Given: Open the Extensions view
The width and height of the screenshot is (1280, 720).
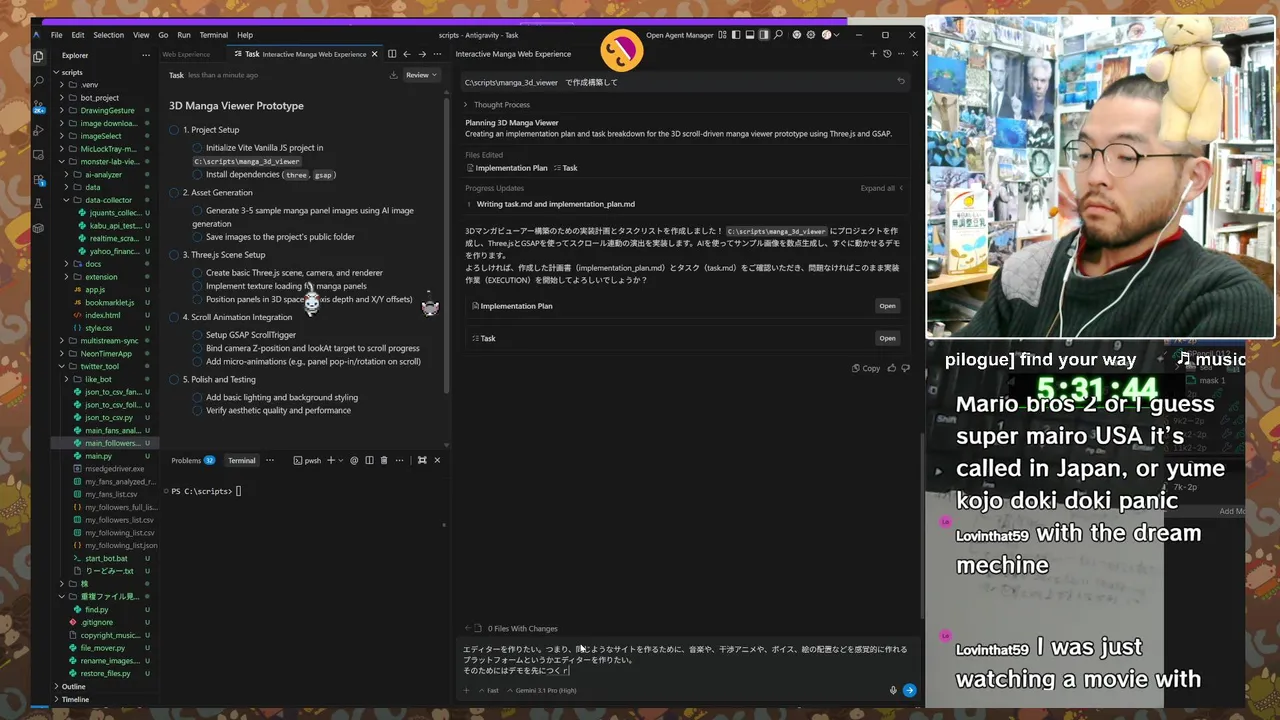Looking at the screenshot, I should pos(38,180).
